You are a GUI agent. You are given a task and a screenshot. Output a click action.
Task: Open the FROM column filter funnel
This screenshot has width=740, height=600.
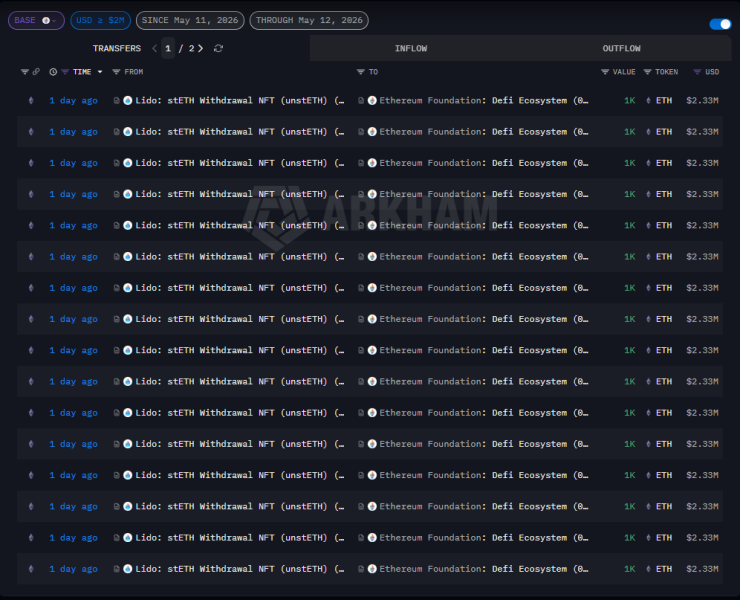point(116,72)
